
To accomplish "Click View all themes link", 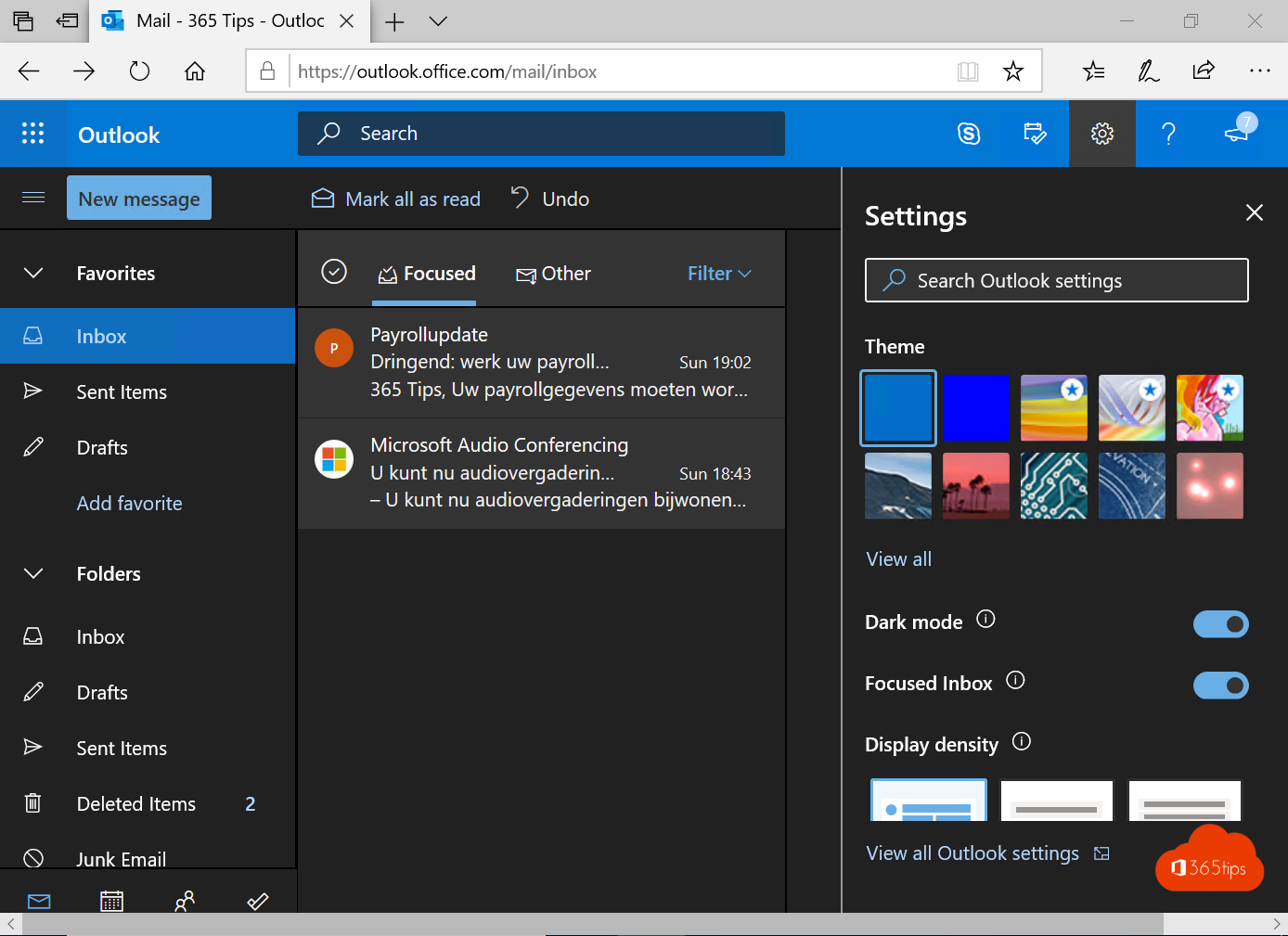I will click(x=899, y=559).
